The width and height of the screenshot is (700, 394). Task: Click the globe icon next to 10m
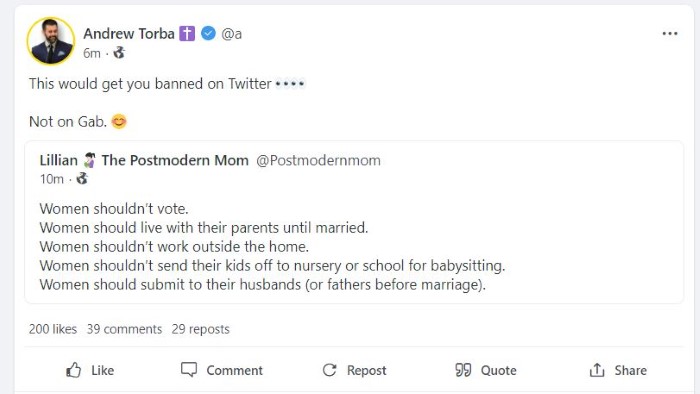tap(82, 179)
